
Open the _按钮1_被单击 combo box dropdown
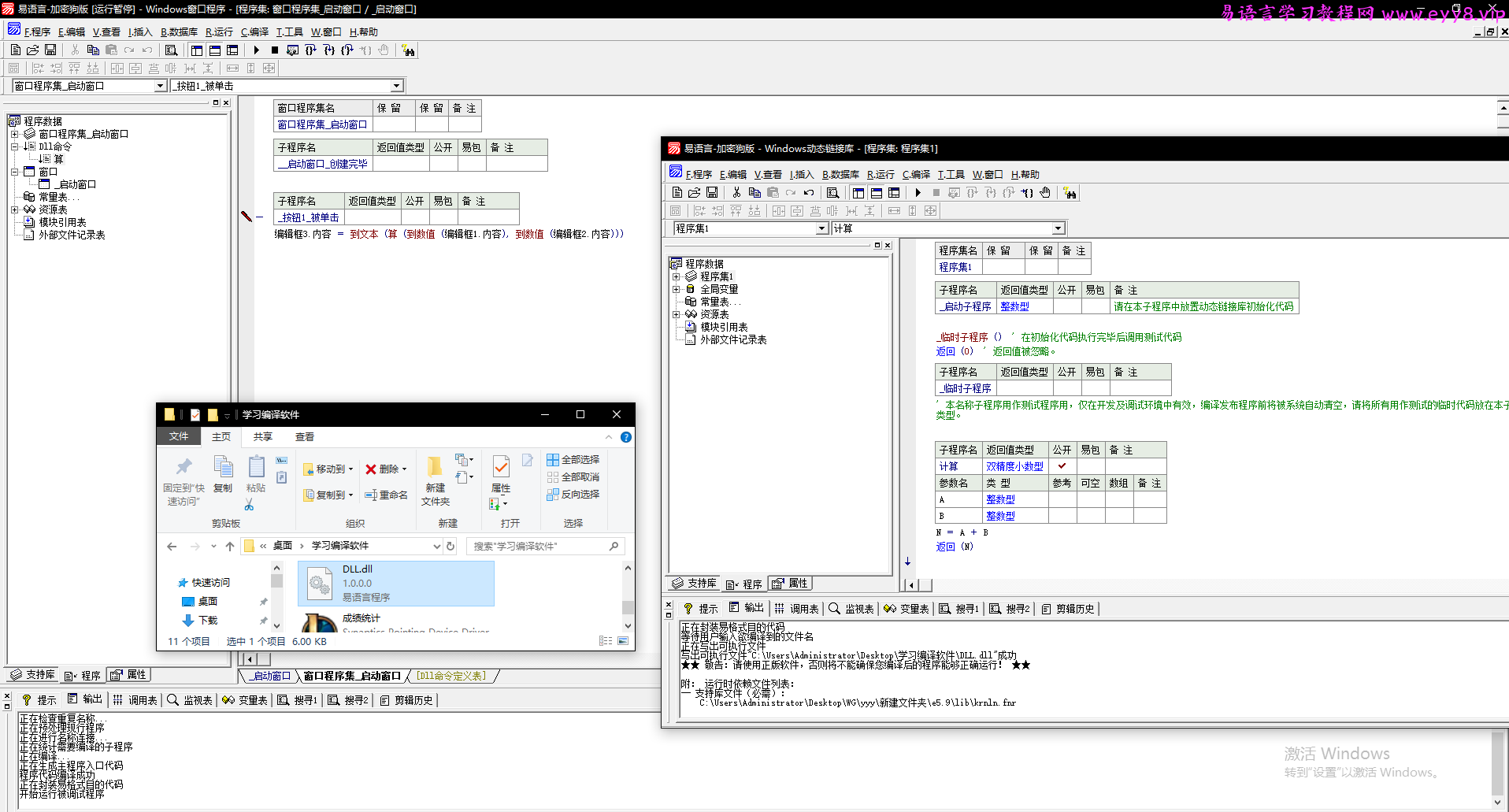pyautogui.click(x=397, y=86)
